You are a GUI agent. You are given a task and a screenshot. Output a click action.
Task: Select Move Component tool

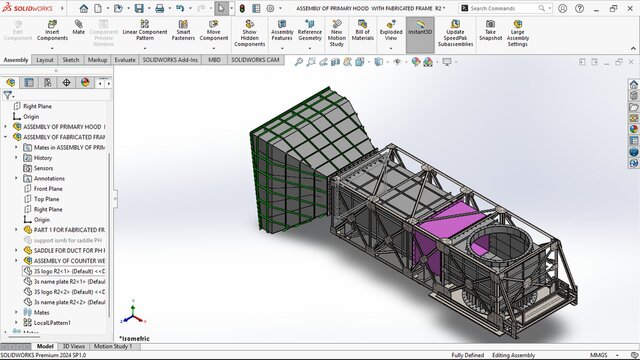coord(213,31)
